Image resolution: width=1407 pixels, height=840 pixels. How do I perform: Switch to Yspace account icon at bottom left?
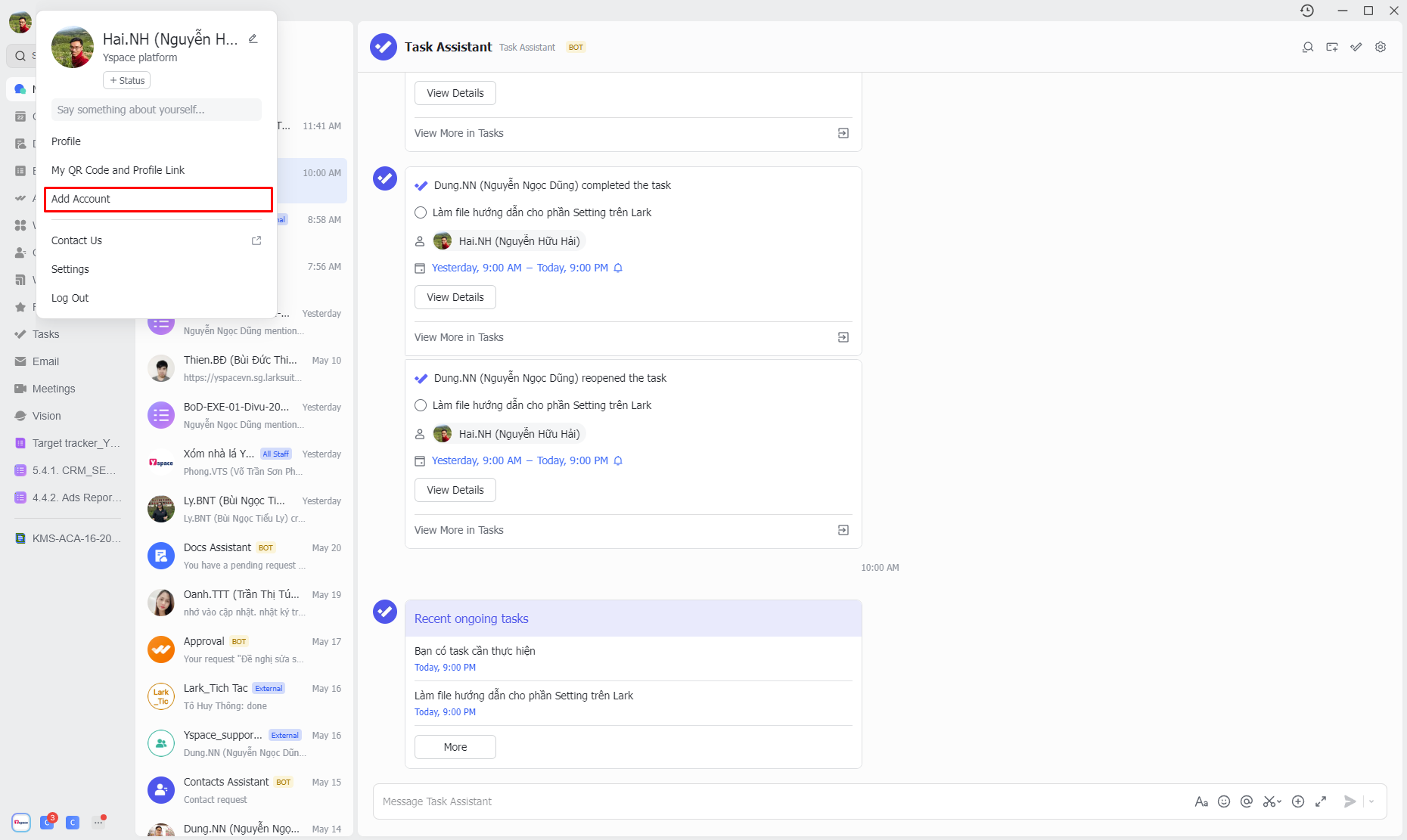(x=21, y=823)
